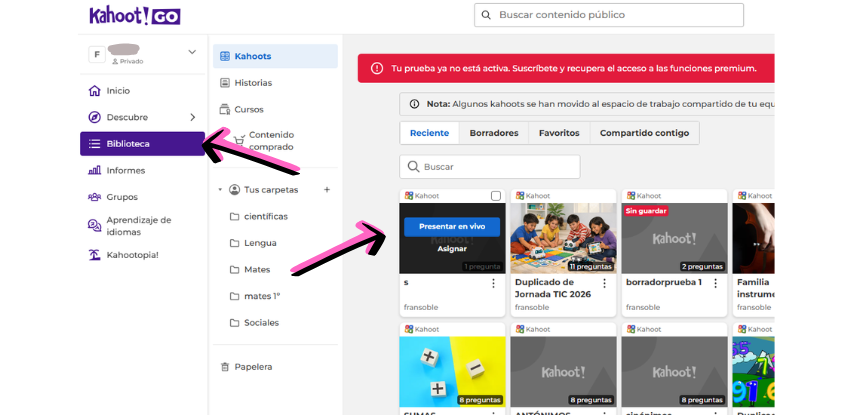This screenshot has height=415, width=853.
Task: Click the cientificas folder icon
Action: coord(234,216)
